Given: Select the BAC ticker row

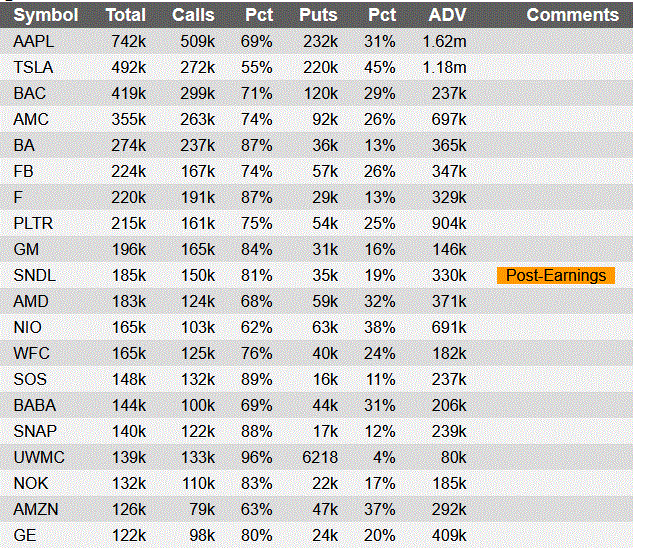Looking at the screenshot, I should point(30,94).
